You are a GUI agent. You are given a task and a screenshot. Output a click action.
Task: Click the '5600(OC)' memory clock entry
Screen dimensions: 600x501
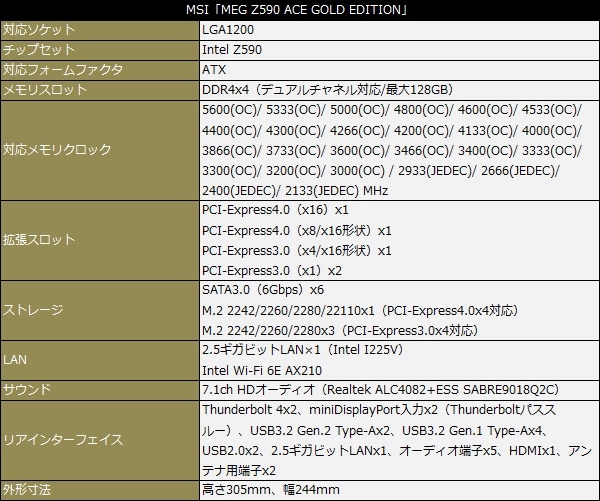point(231,110)
